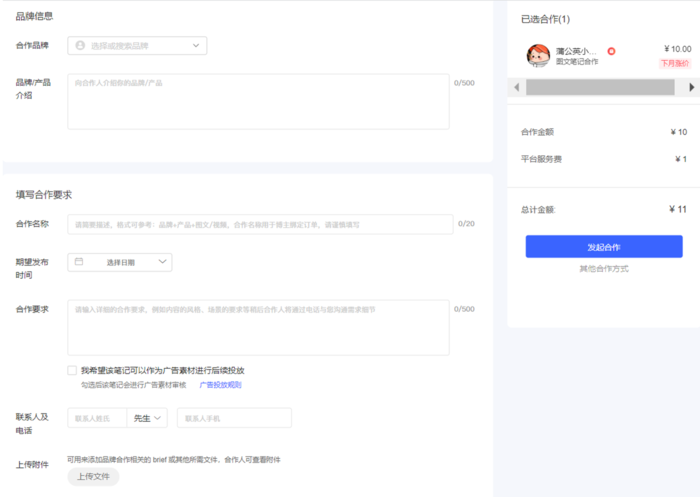Click the left scroll arrow under selected partner

[517, 88]
